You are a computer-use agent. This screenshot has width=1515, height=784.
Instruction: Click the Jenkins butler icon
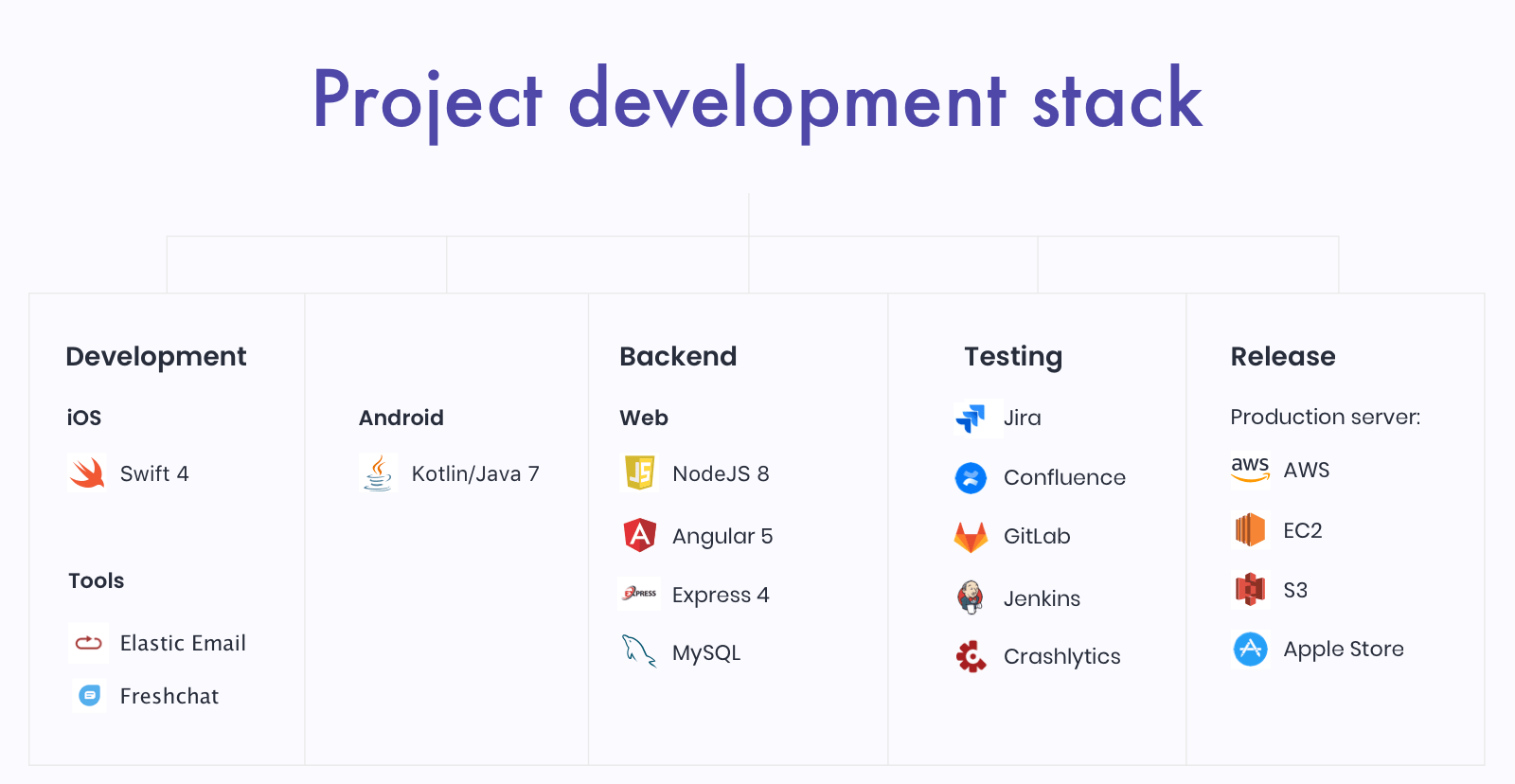click(971, 597)
